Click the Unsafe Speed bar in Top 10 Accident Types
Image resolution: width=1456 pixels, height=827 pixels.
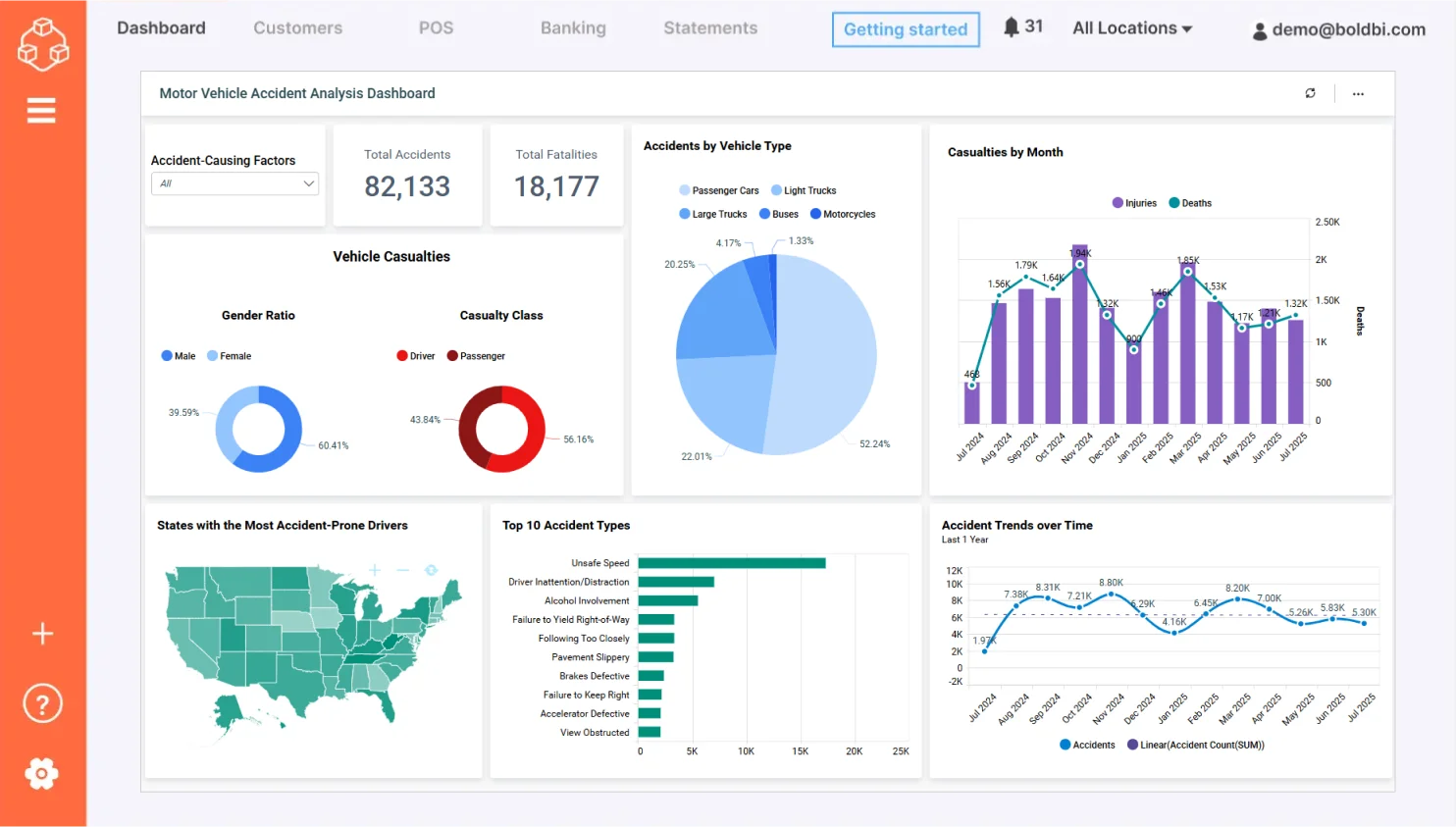click(x=734, y=563)
